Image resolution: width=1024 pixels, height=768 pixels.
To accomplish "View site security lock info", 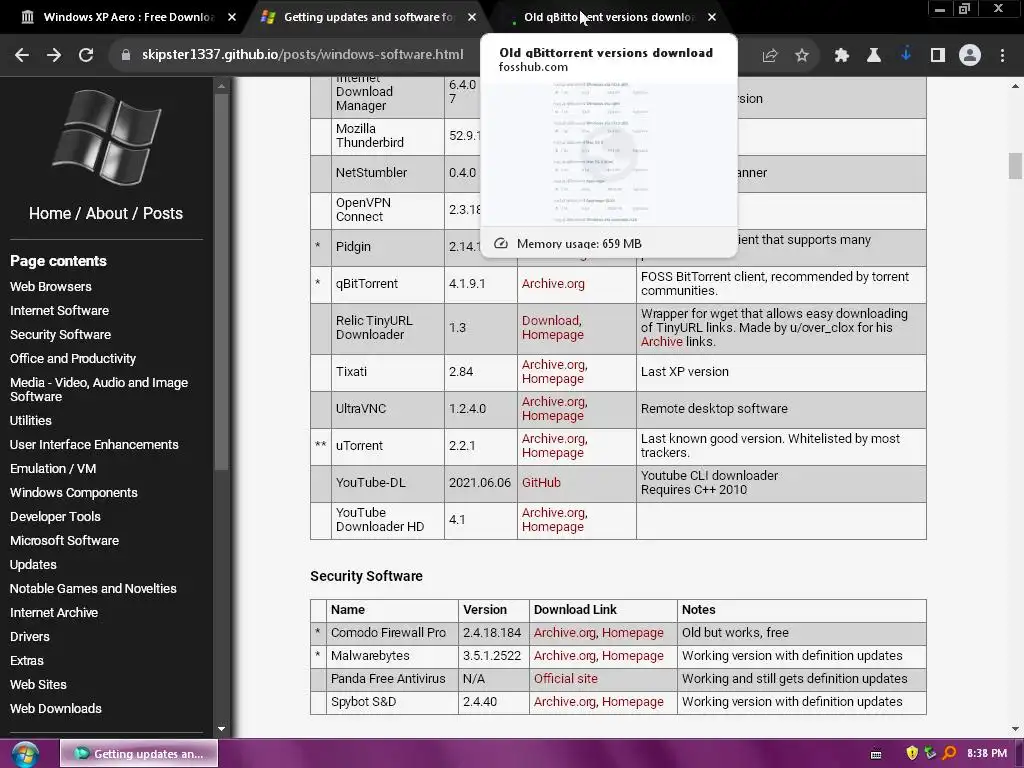I will 126,55.
